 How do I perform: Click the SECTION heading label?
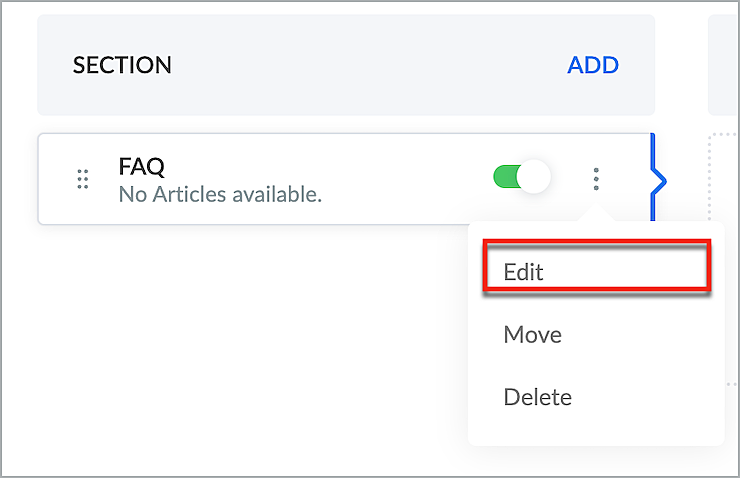pos(122,66)
